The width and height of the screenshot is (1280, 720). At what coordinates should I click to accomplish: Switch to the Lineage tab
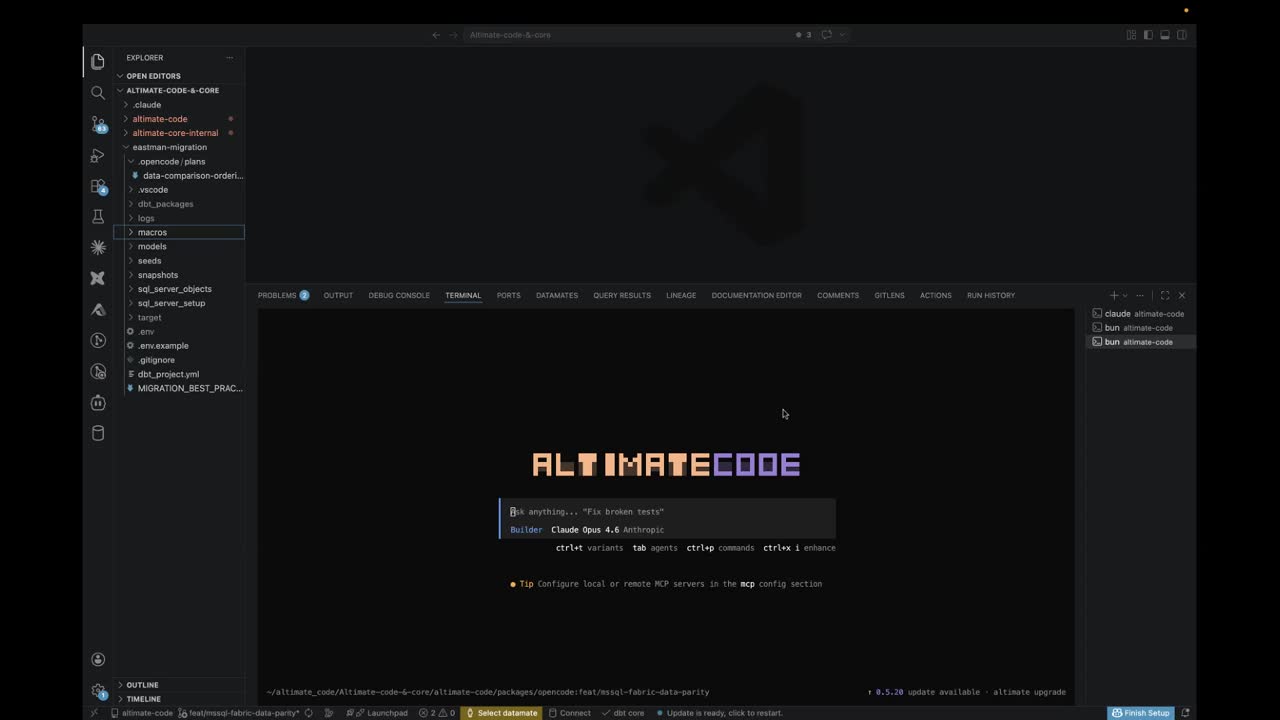pyautogui.click(x=681, y=295)
